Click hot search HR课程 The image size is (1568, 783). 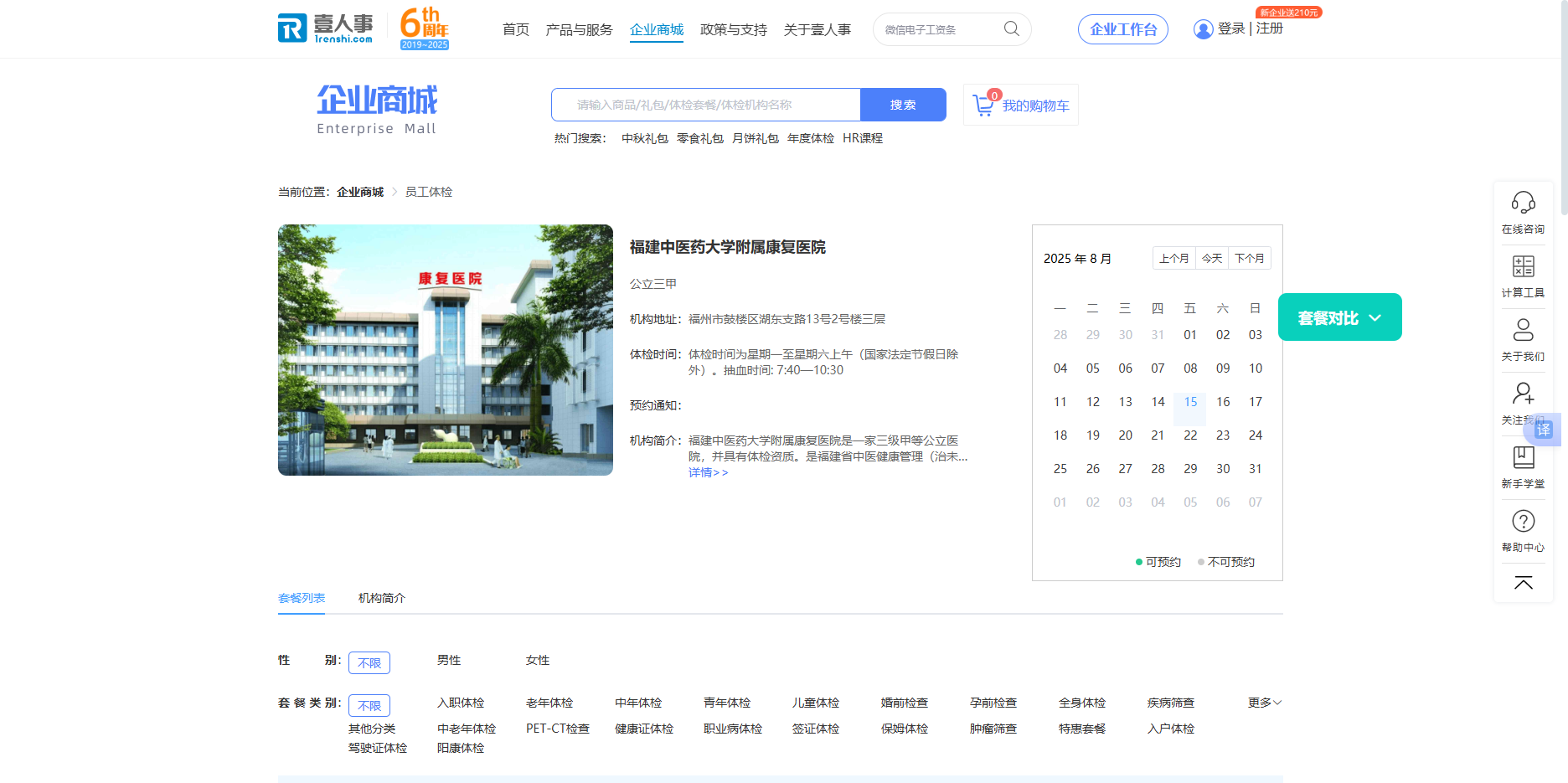(863, 138)
